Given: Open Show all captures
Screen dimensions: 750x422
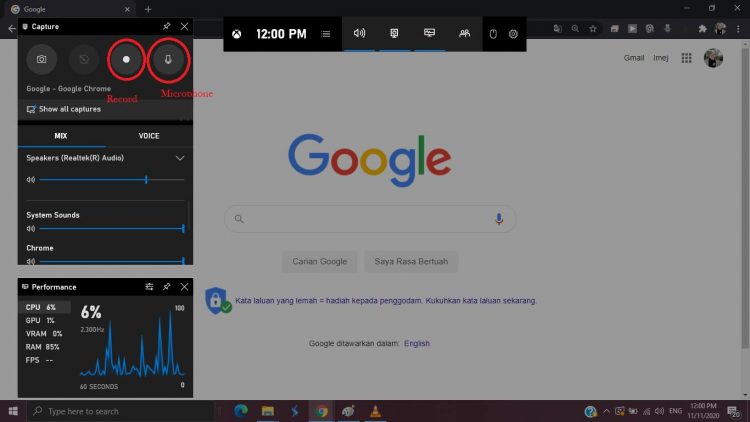Looking at the screenshot, I should [64, 109].
